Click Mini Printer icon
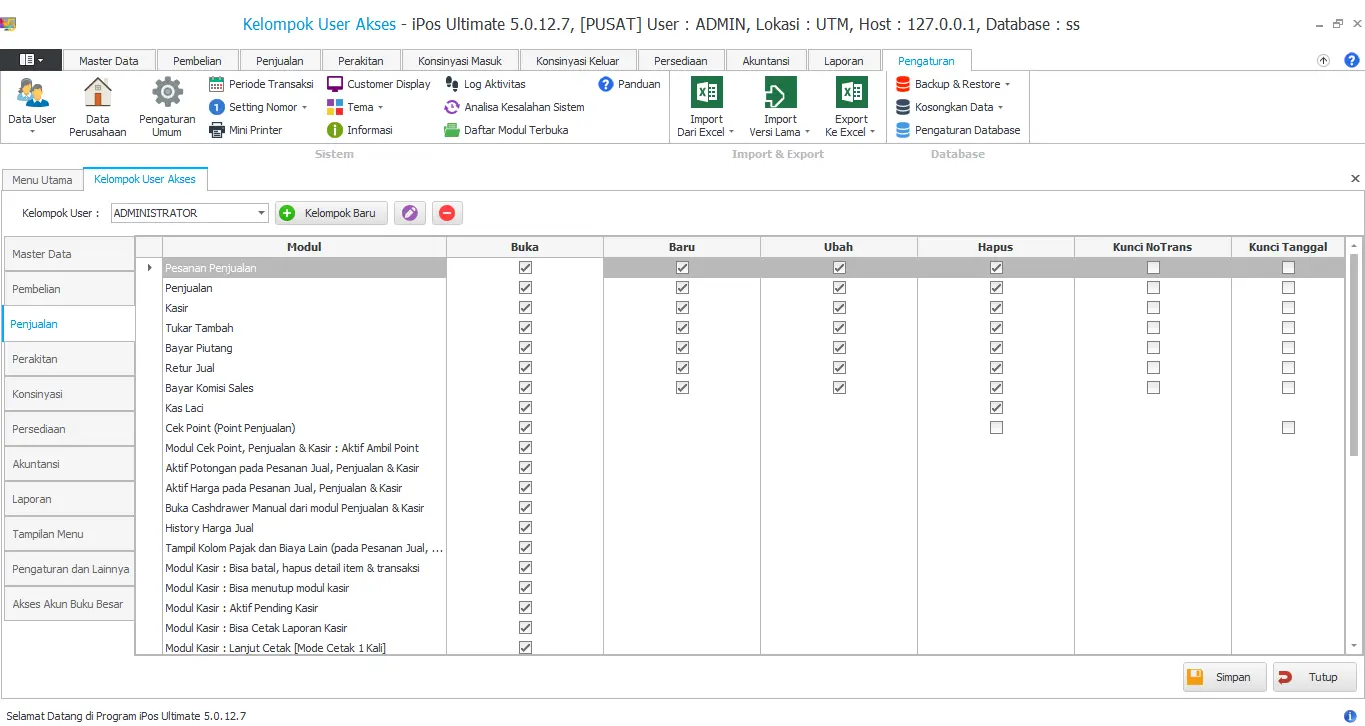 (x=217, y=130)
